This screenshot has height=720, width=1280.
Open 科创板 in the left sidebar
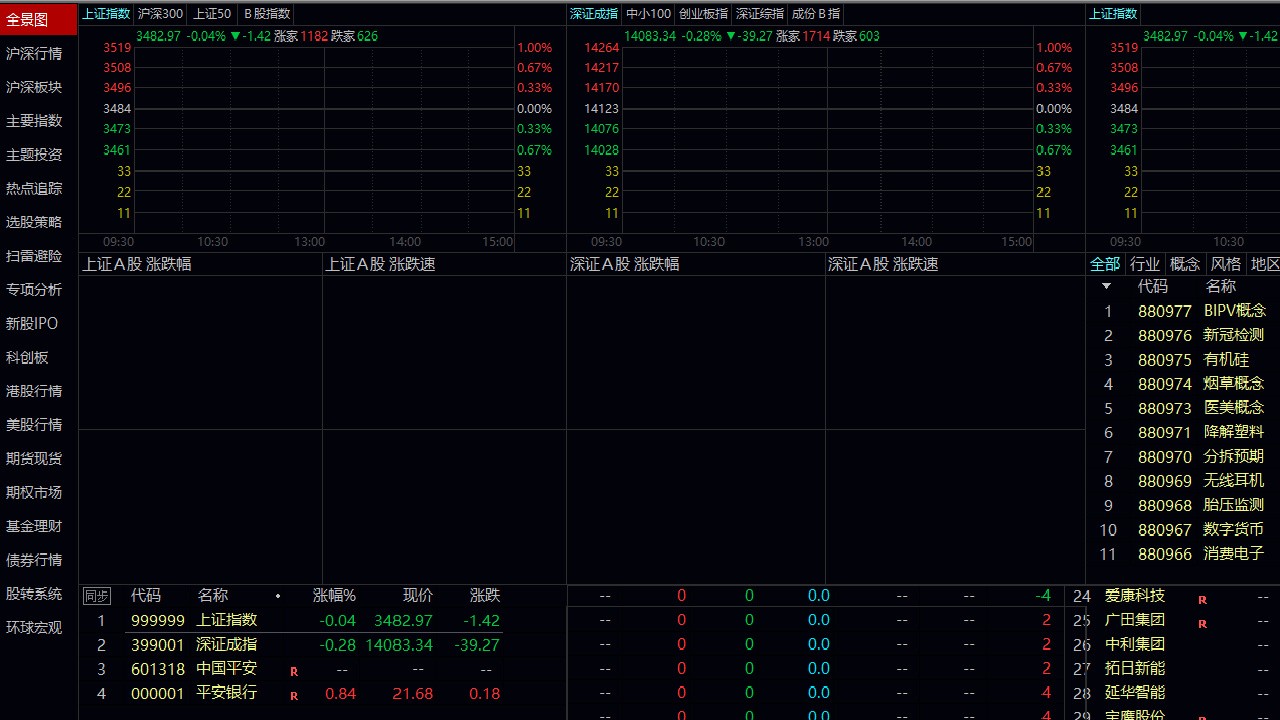(27, 357)
